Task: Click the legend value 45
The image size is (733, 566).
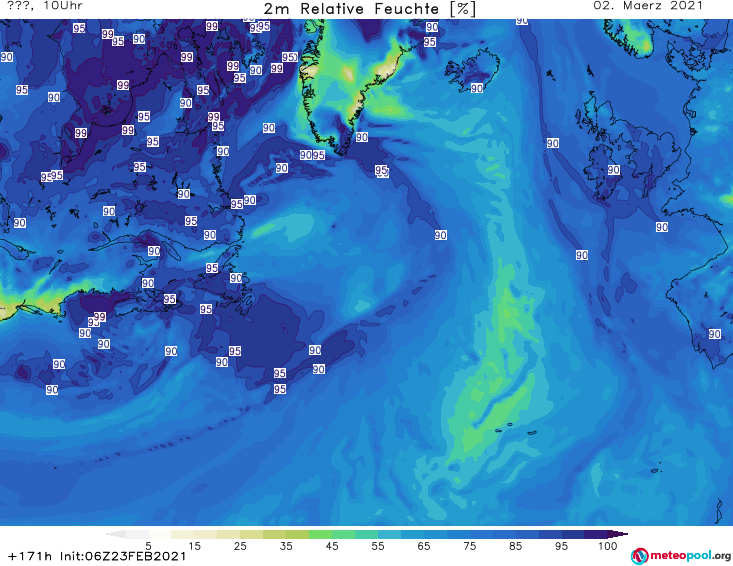Action: [332, 546]
